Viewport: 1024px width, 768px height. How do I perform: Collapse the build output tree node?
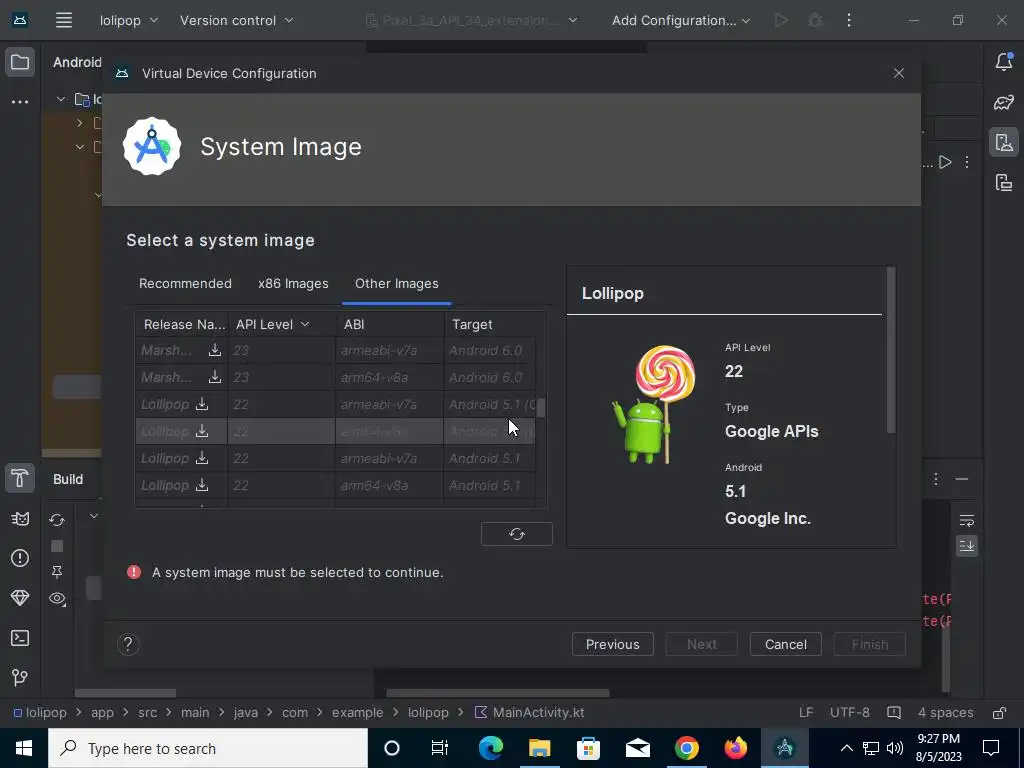[x=94, y=516]
